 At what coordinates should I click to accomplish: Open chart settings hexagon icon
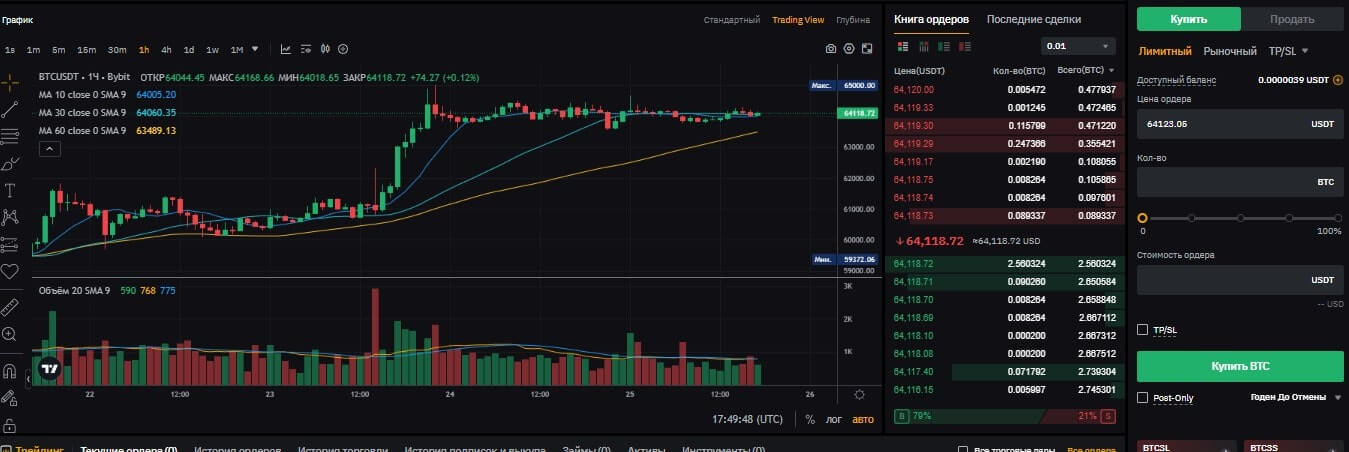tap(849, 48)
